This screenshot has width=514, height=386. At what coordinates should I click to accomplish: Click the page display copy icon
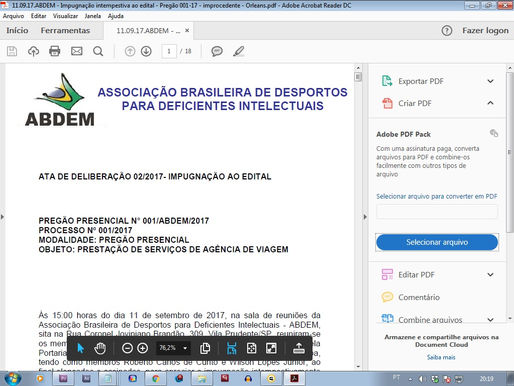[x=205, y=348]
